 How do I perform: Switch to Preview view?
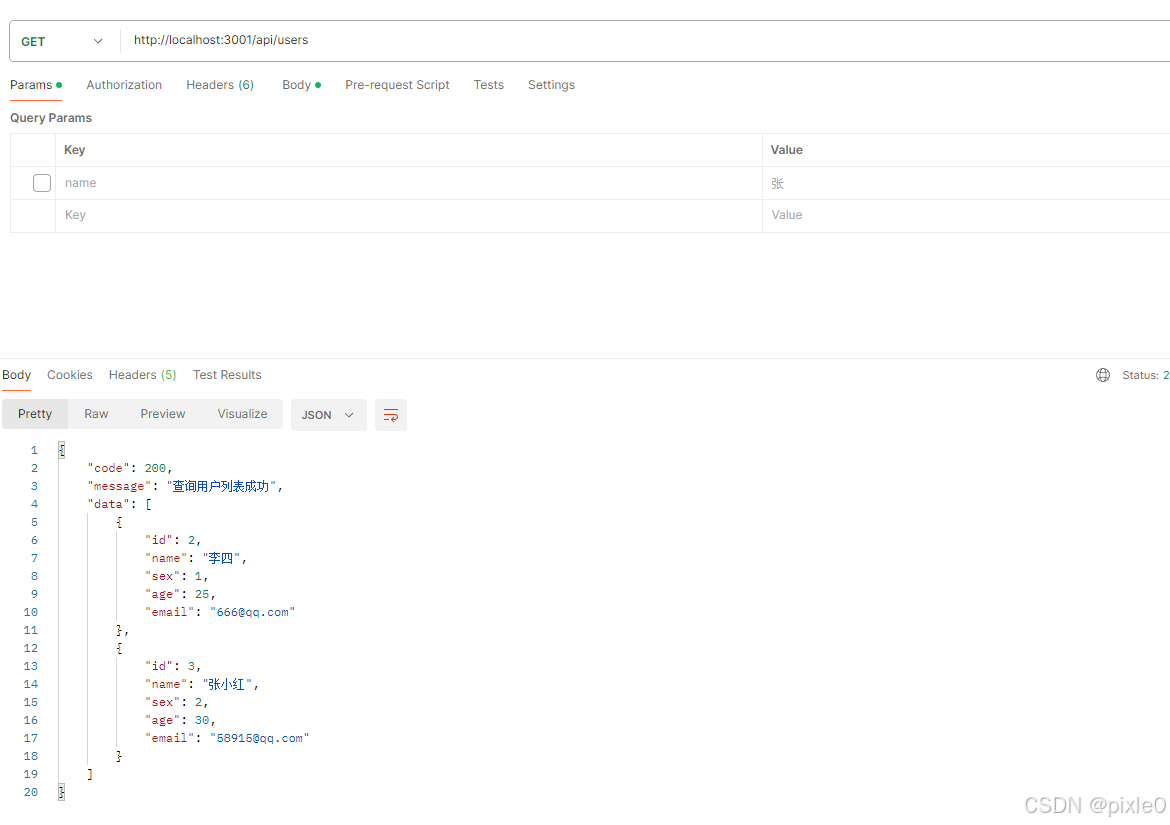click(x=163, y=414)
